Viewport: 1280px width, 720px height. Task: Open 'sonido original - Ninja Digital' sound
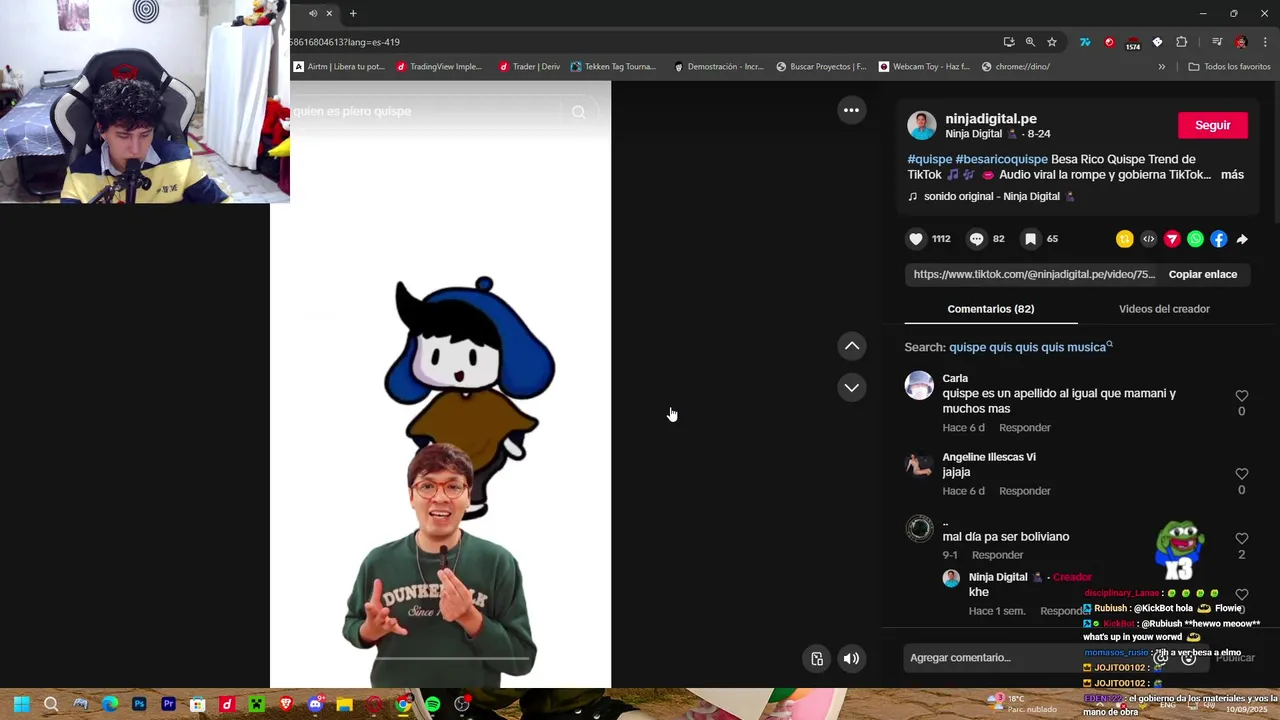click(991, 196)
